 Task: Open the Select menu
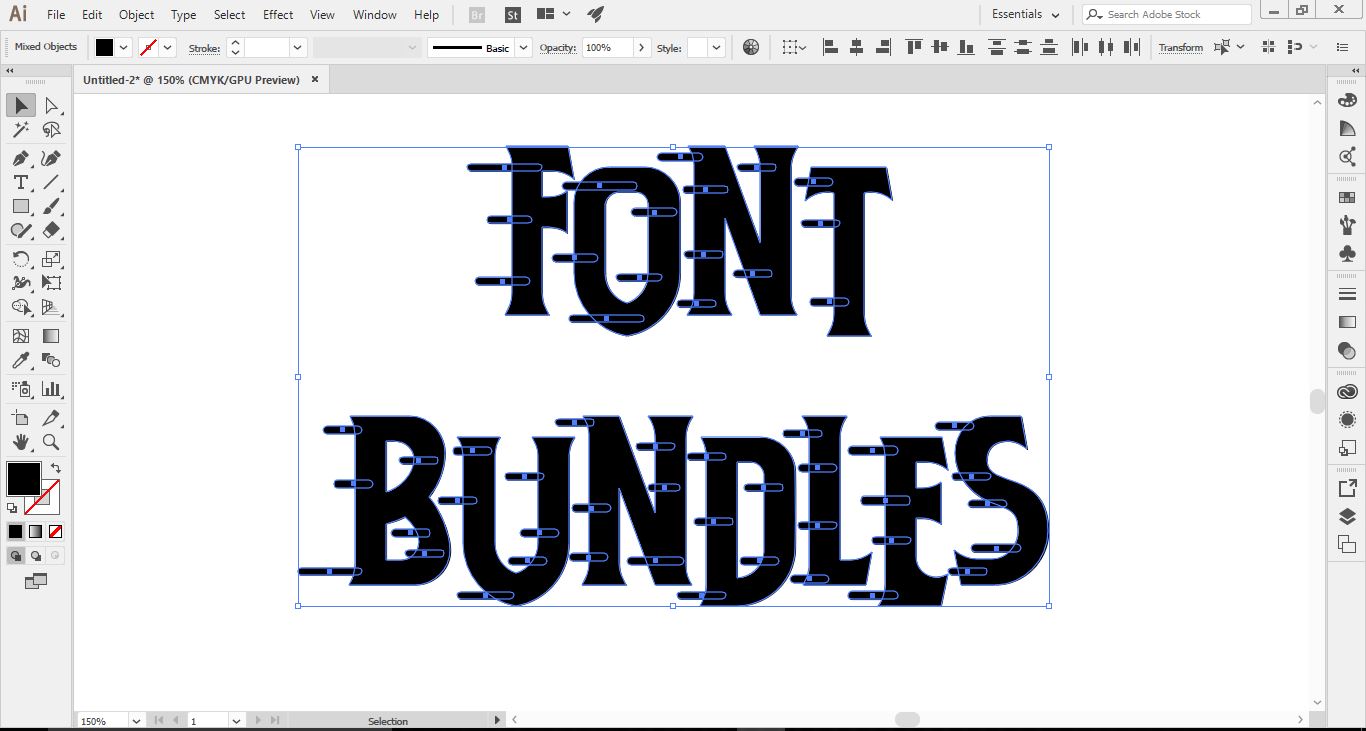pos(229,15)
